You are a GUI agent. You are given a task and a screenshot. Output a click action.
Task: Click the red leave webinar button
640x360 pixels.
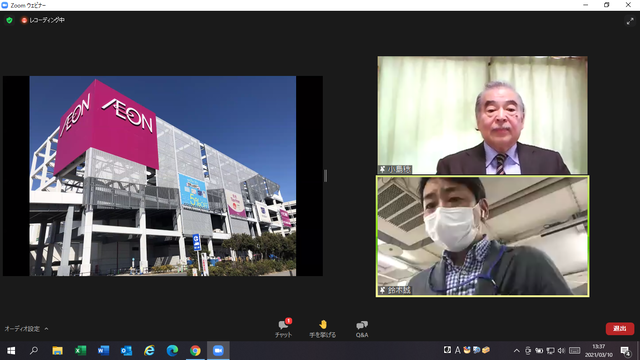click(620, 329)
